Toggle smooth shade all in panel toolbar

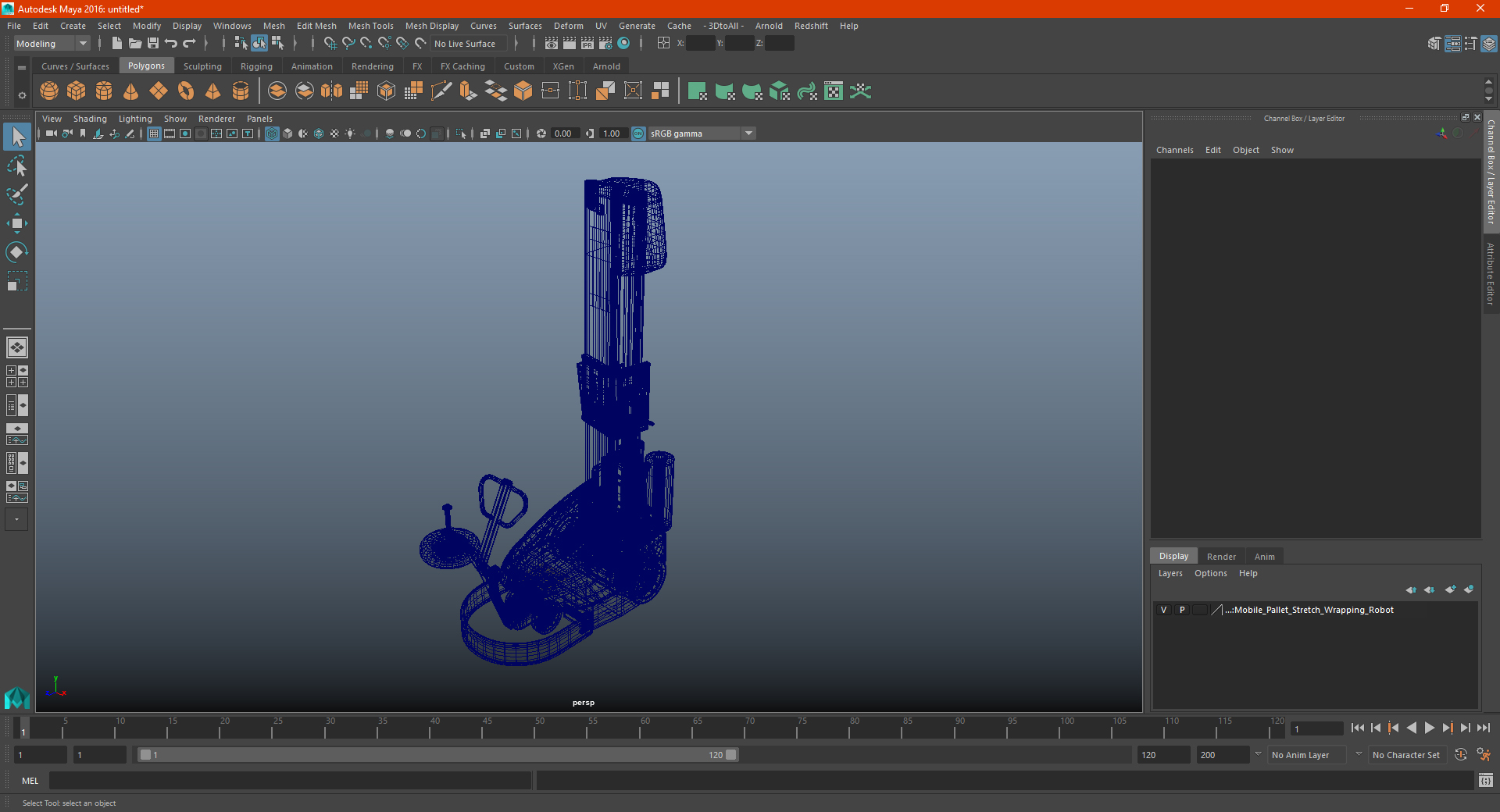[x=287, y=134]
